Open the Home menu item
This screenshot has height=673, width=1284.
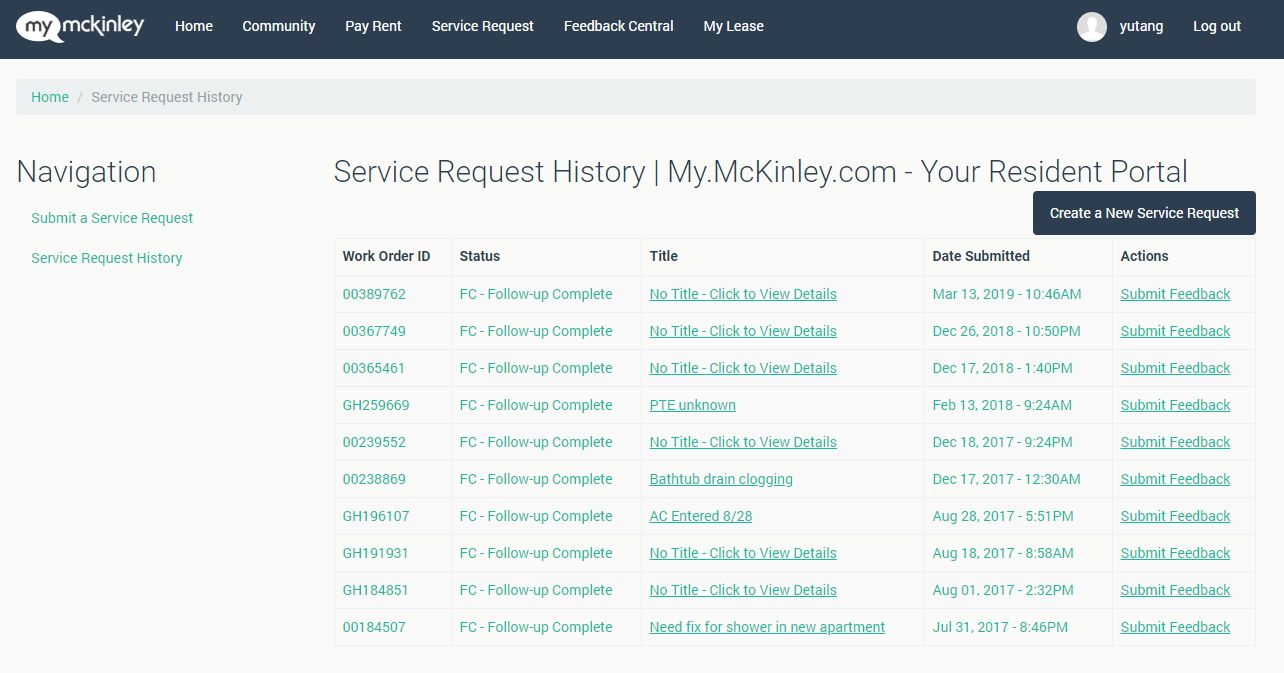(x=194, y=27)
